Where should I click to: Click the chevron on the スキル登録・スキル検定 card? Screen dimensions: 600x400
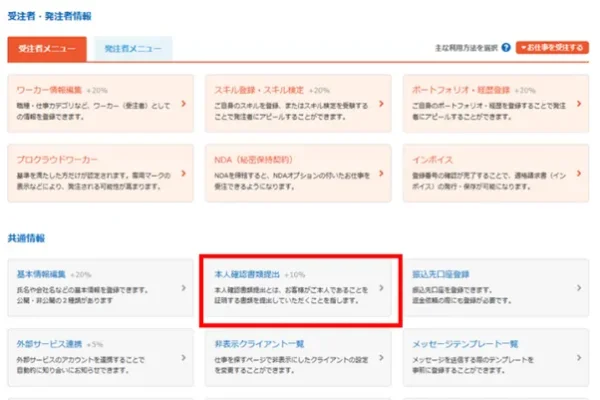tap(381, 104)
